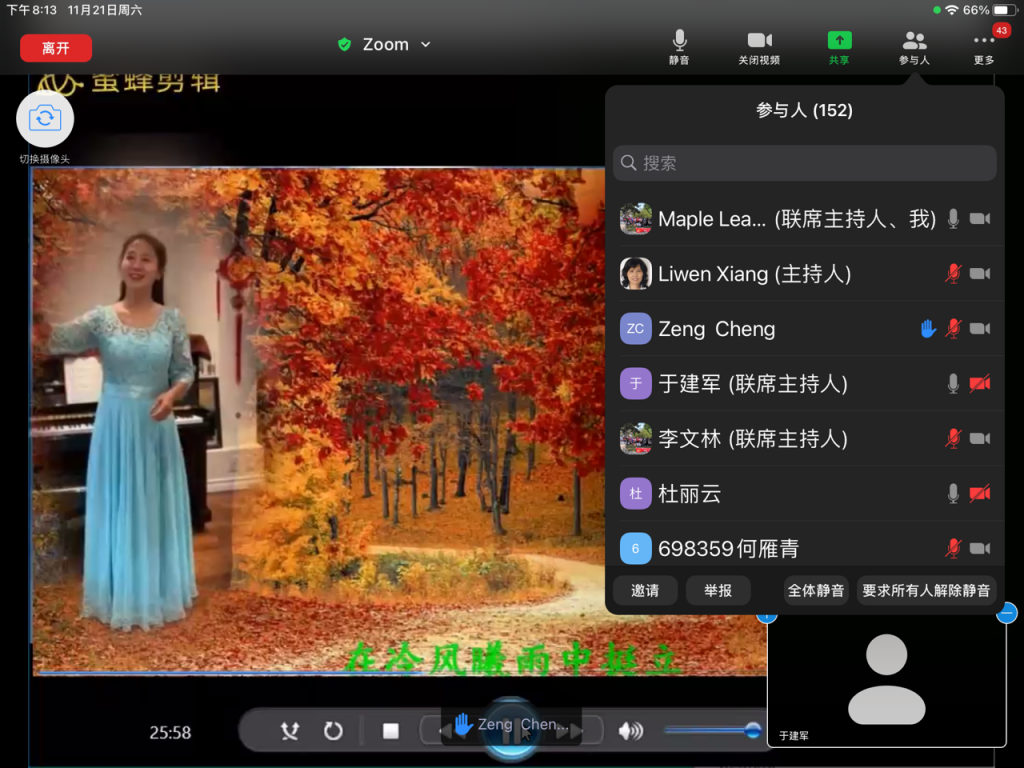This screenshot has height=768, width=1024.
Task: Tap the blue 6 avatar badge
Action: click(635, 548)
